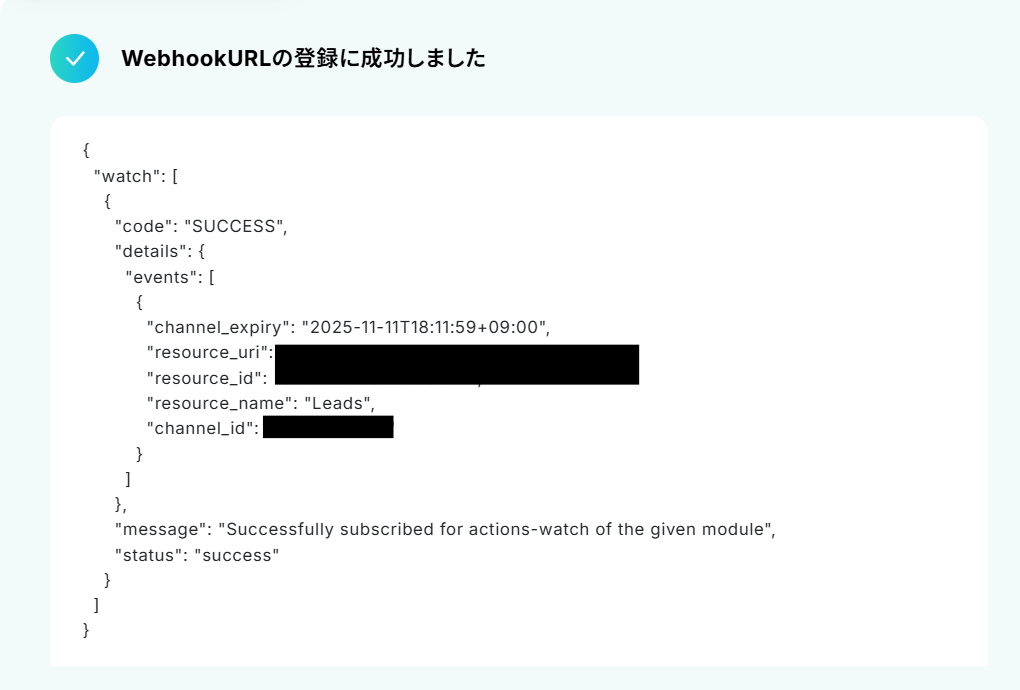The width and height of the screenshot is (1020, 690).
Task: Click the "channel_expiry" key label
Action: (218, 327)
